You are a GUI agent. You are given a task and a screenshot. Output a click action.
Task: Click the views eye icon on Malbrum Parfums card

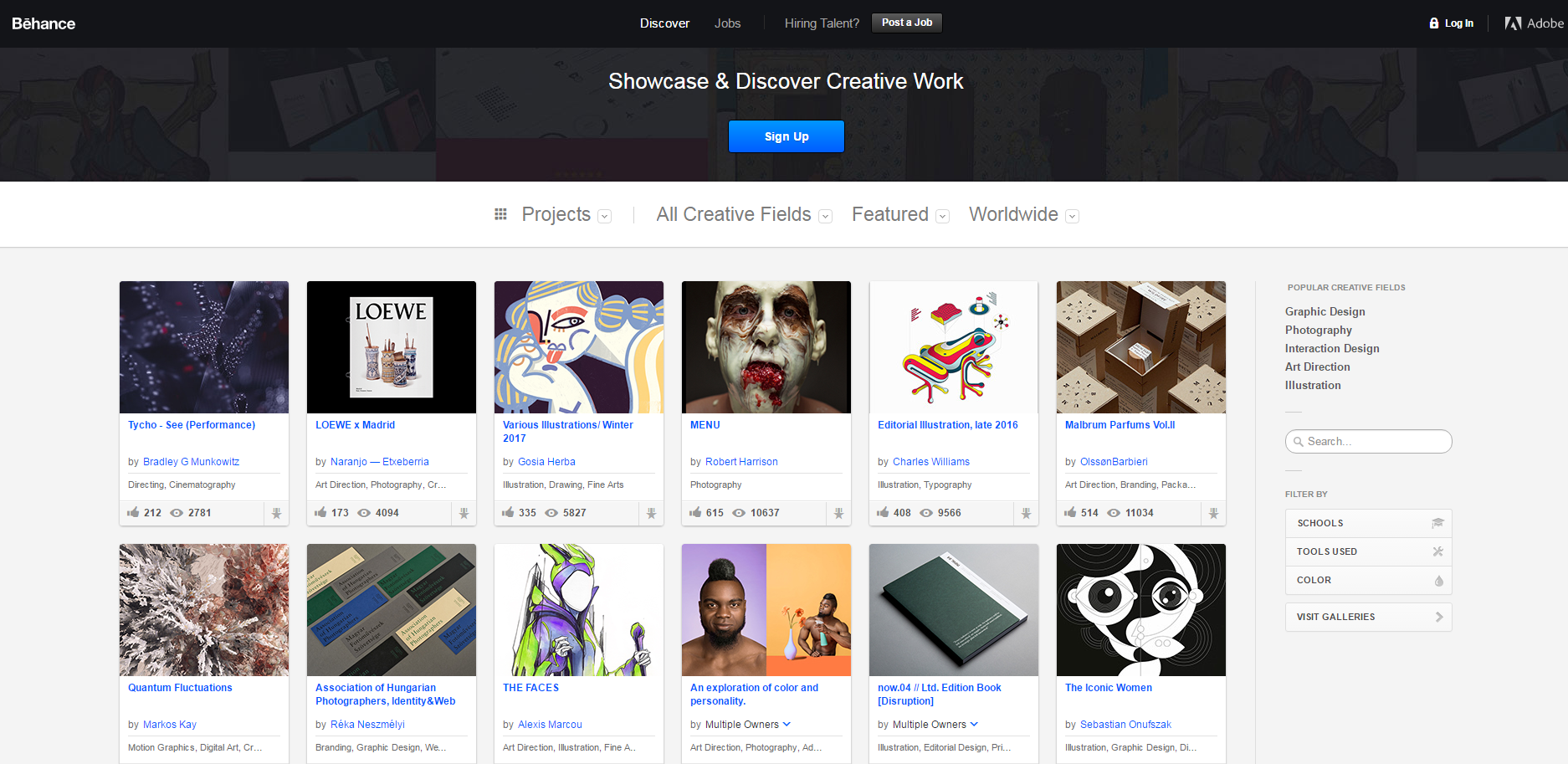(x=1114, y=513)
